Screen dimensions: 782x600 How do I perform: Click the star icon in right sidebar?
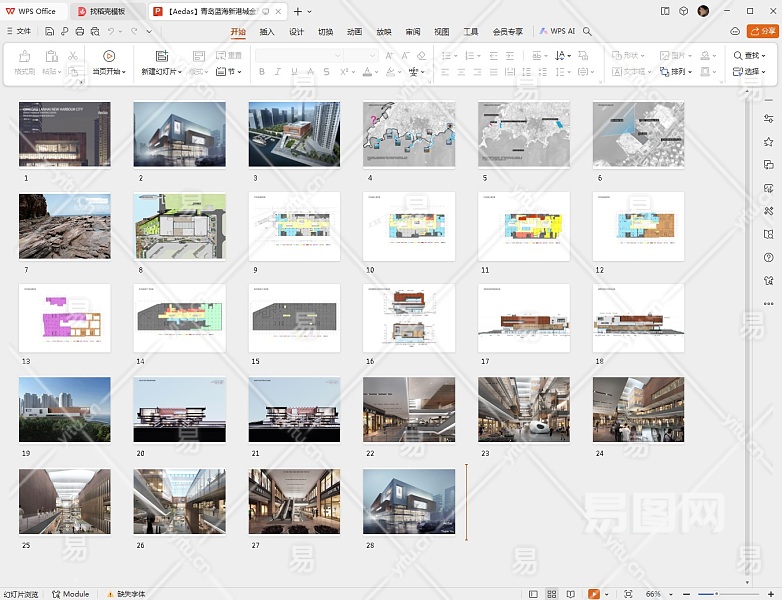point(768,141)
